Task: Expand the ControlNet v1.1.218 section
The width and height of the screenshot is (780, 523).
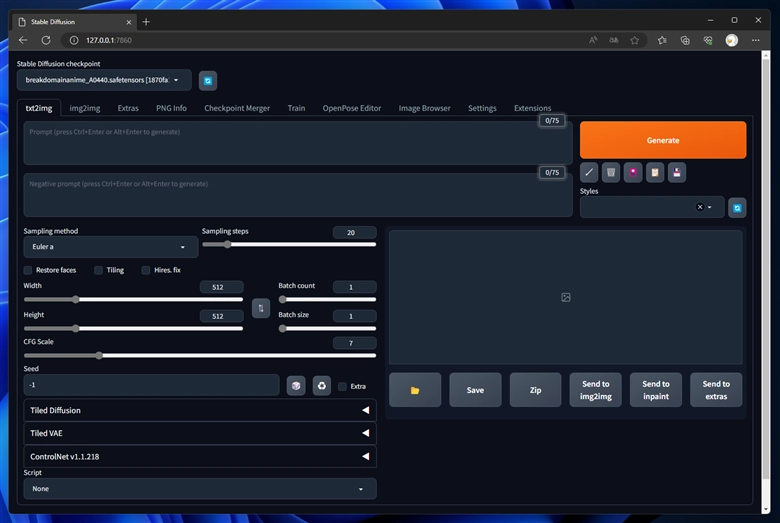Action: (200, 456)
